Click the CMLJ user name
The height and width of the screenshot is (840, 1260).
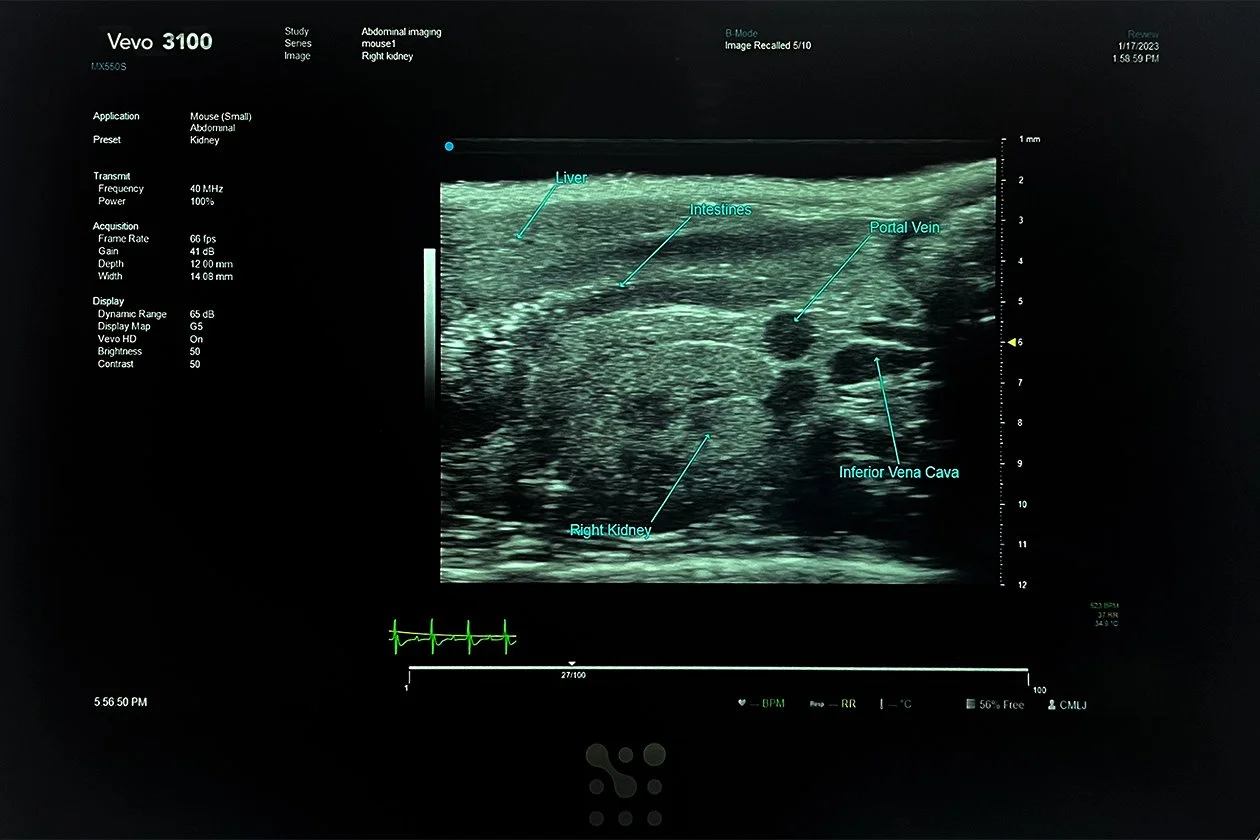click(1074, 705)
